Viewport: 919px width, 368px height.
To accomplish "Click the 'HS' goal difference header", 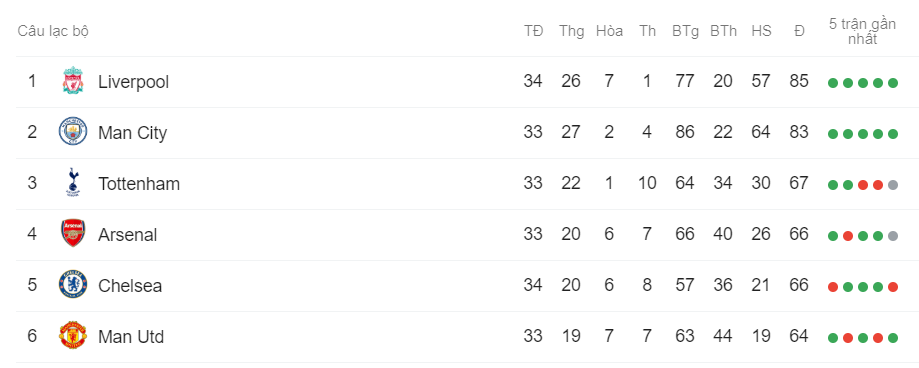I will (761, 31).
